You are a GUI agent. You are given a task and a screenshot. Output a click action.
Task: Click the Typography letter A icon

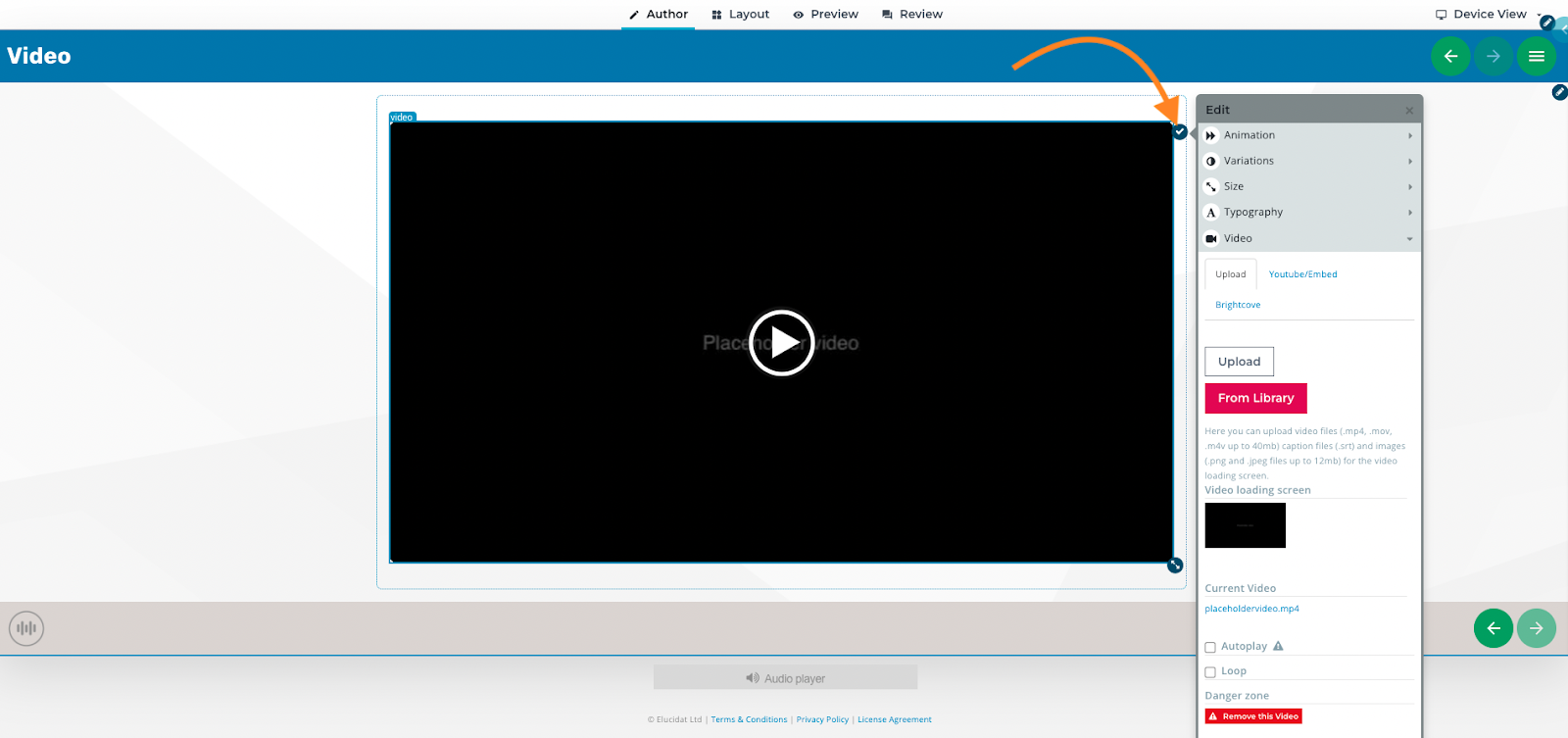1211,212
